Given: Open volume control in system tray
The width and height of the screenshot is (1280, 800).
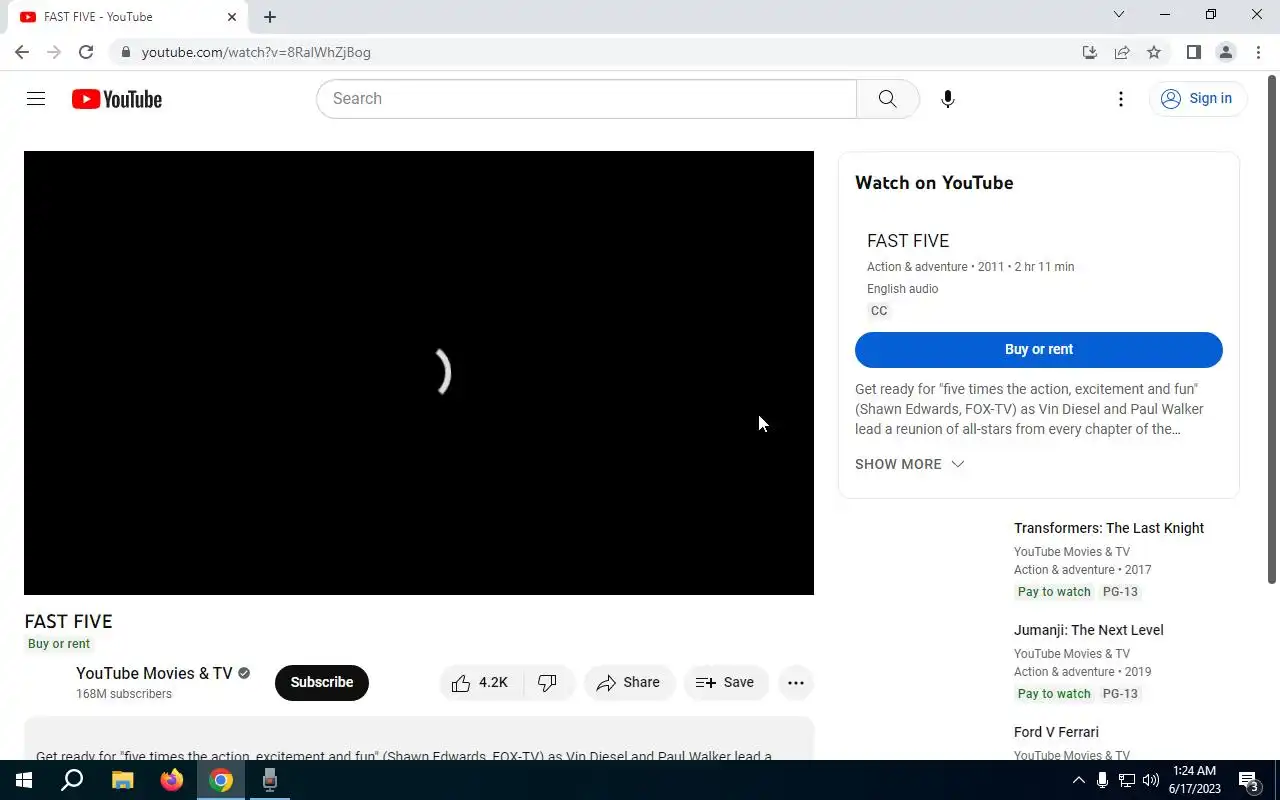Looking at the screenshot, I should 1151,780.
